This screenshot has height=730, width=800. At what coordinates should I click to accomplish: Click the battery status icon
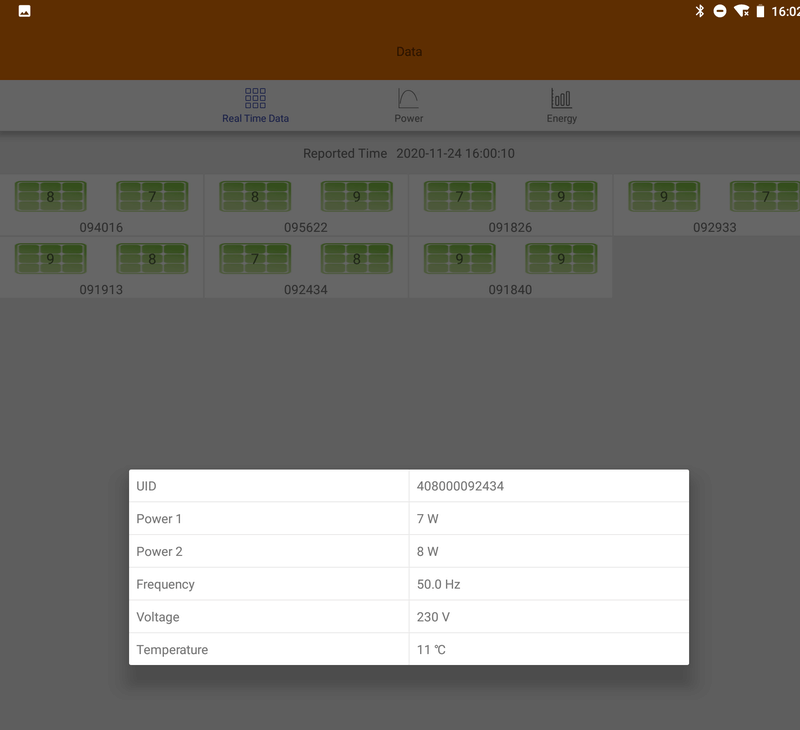point(760,11)
